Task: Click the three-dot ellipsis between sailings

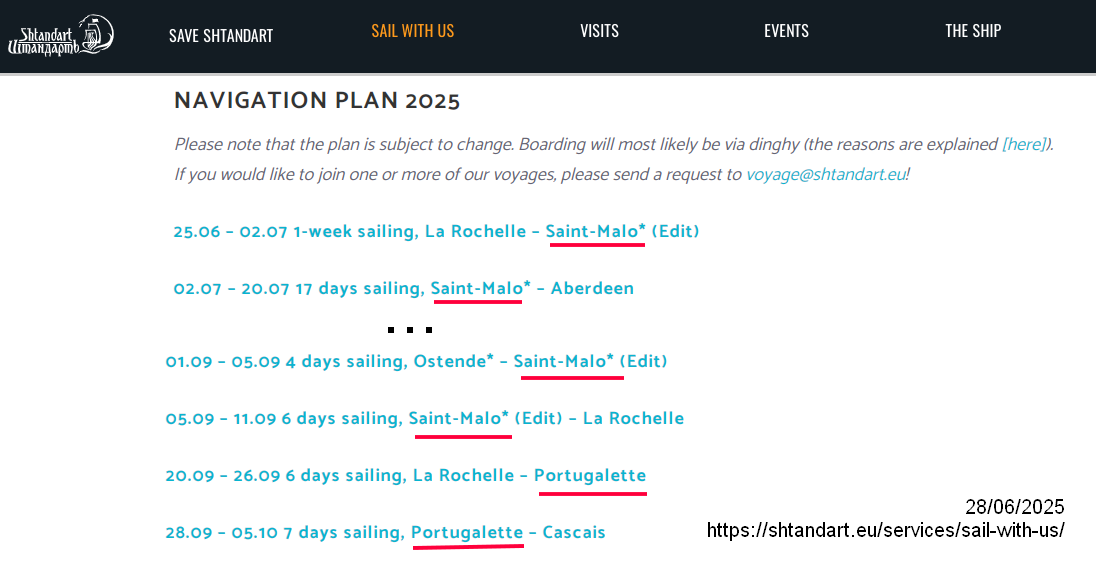Action: click(x=409, y=329)
